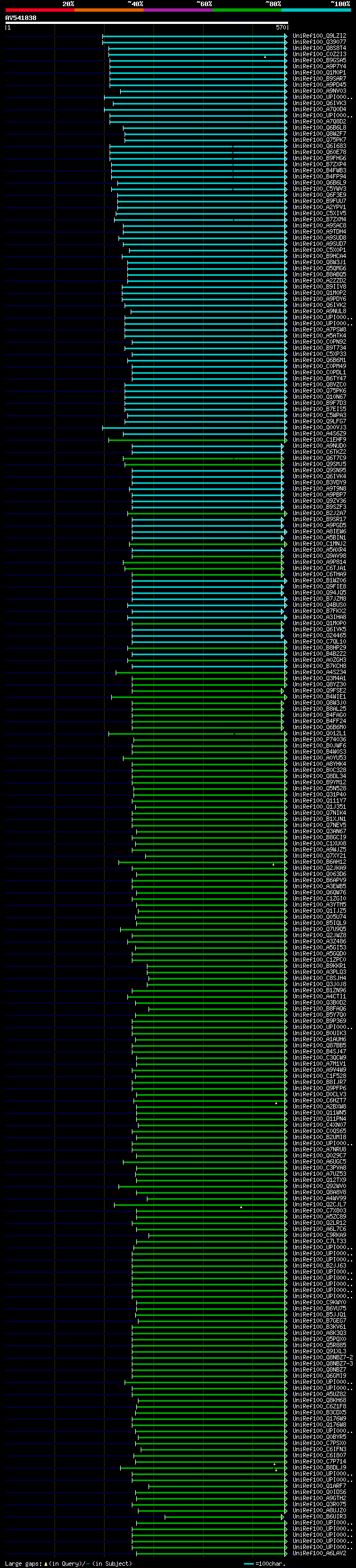The height and width of the screenshot is (1568, 356).
Task: Open hit UniRef100_Q8S8T4
Action: [319, 48]
